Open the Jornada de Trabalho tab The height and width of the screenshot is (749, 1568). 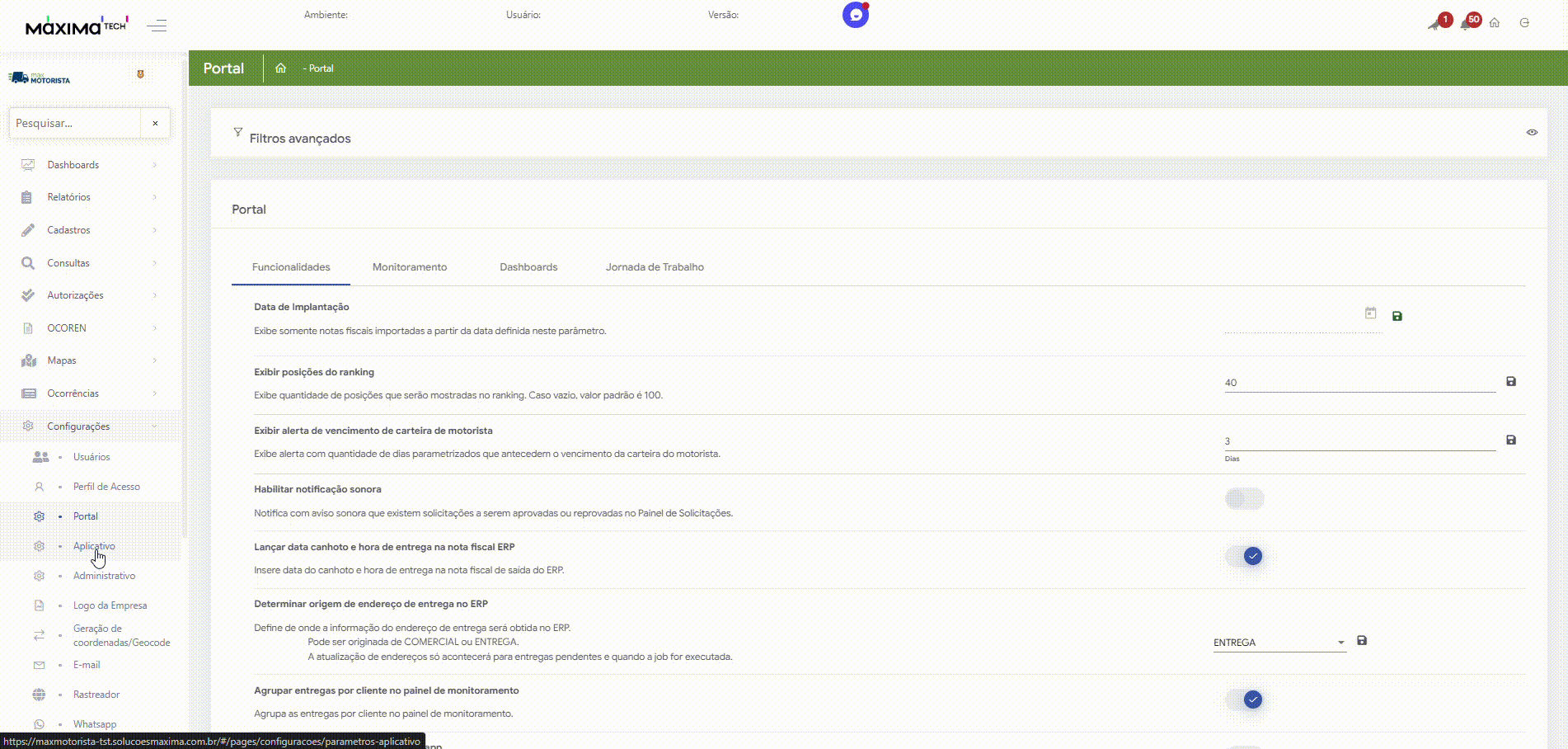tap(655, 267)
